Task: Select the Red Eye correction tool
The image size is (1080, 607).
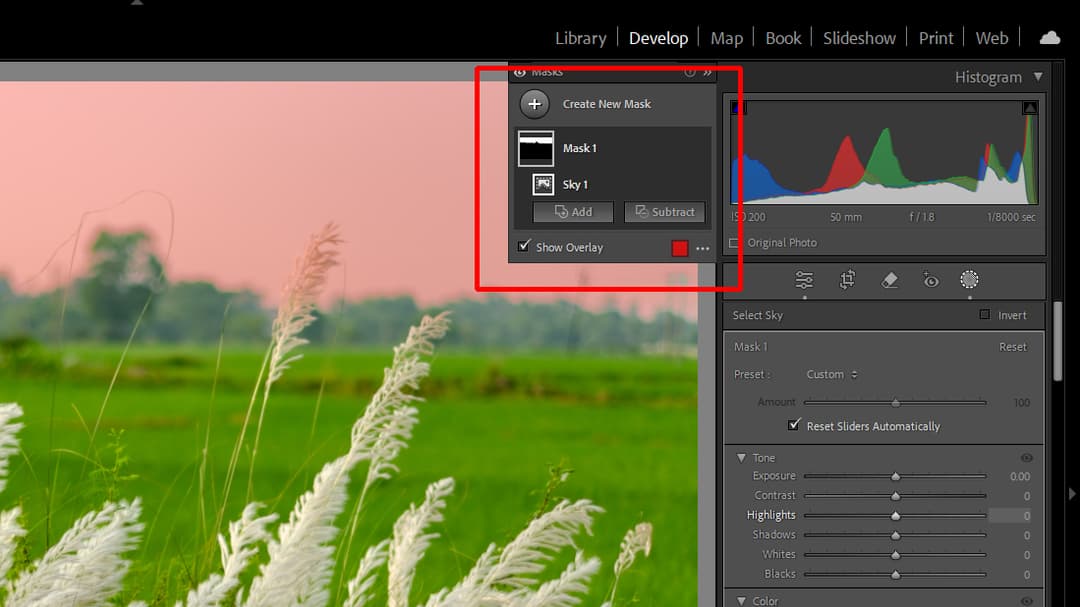Action: (930, 280)
